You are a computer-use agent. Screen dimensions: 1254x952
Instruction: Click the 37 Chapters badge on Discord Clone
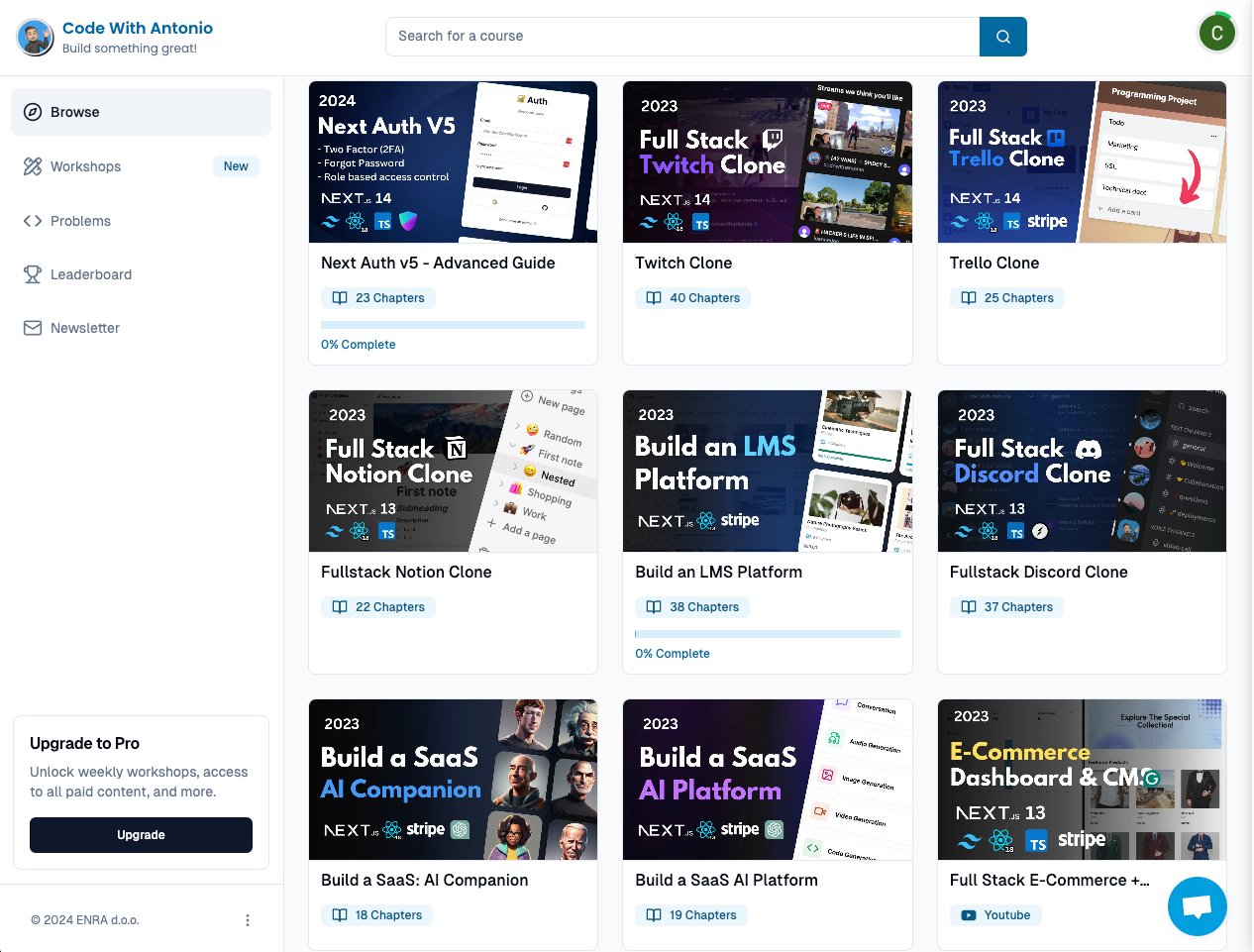[x=1005, y=607]
